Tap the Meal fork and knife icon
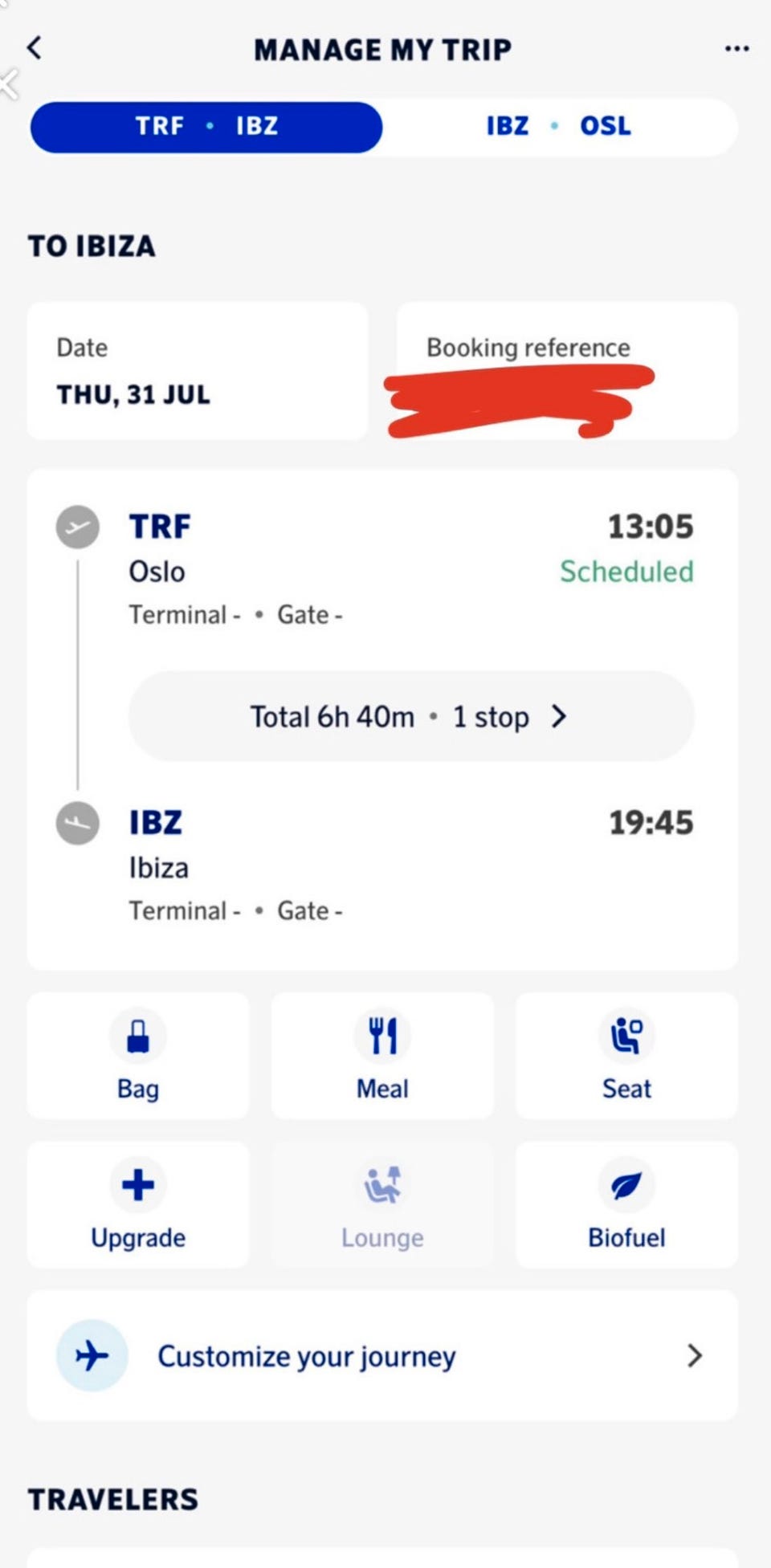The width and height of the screenshot is (771, 1568). click(382, 1036)
